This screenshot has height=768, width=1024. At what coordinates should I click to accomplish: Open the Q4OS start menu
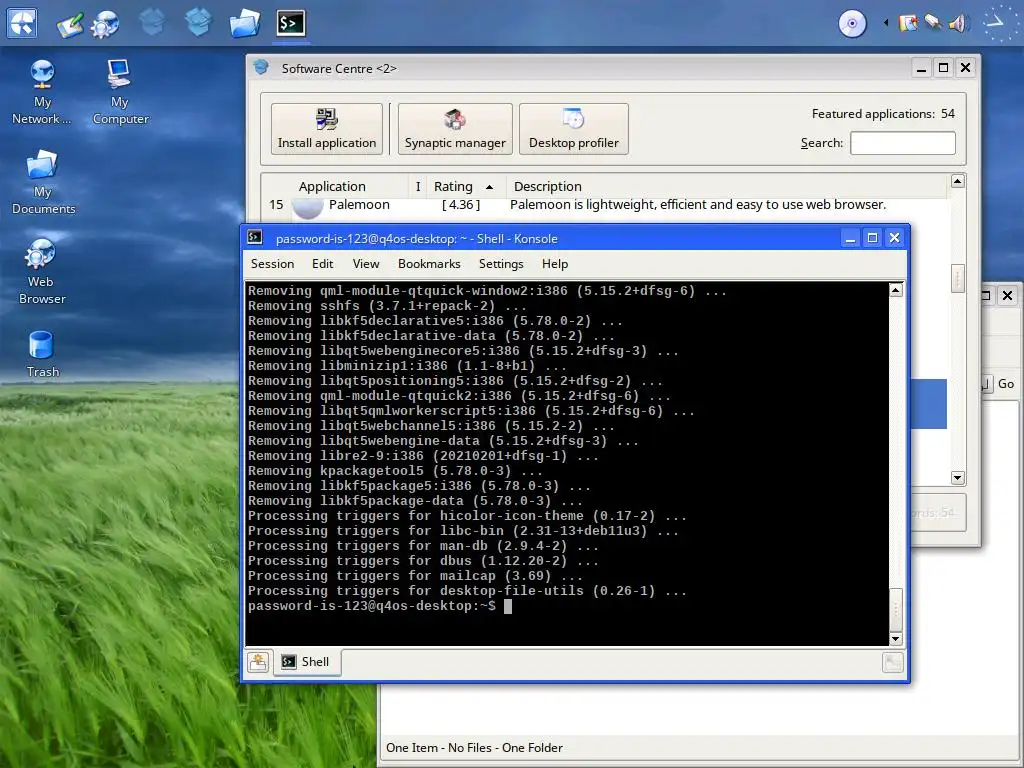pos(22,24)
